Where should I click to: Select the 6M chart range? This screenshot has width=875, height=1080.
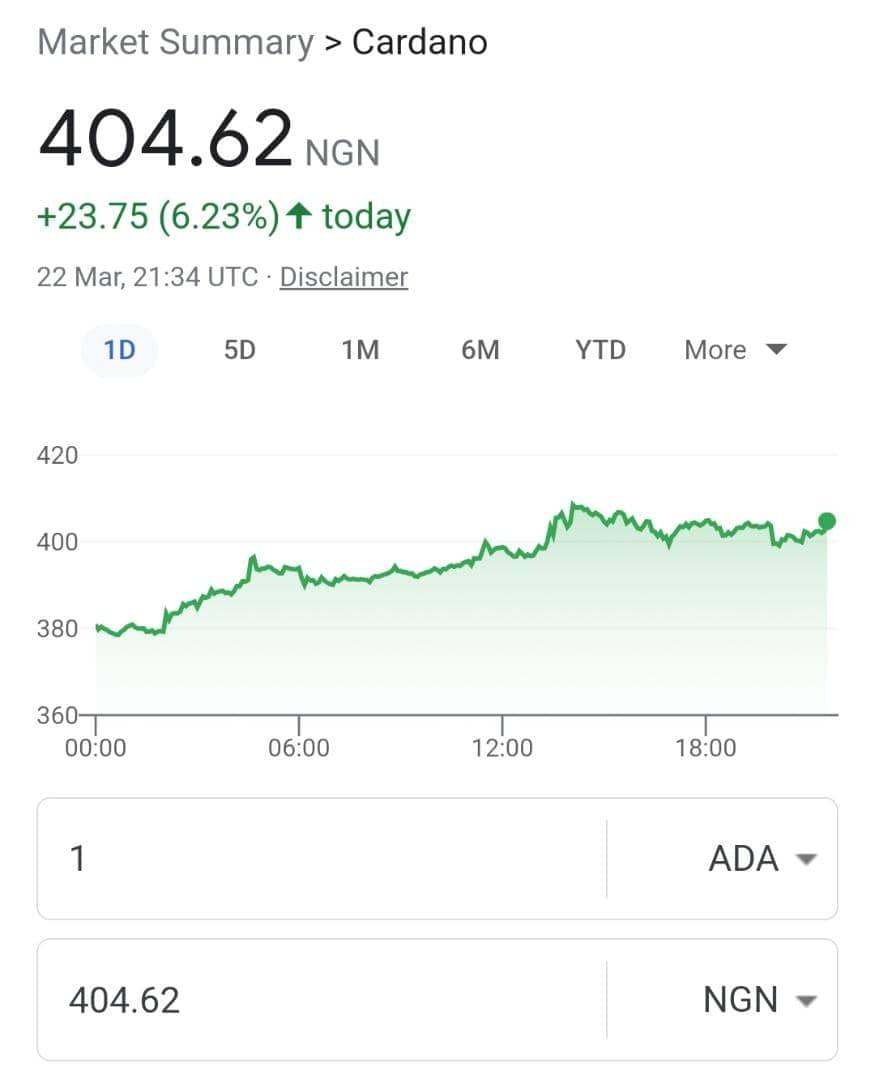tap(480, 350)
